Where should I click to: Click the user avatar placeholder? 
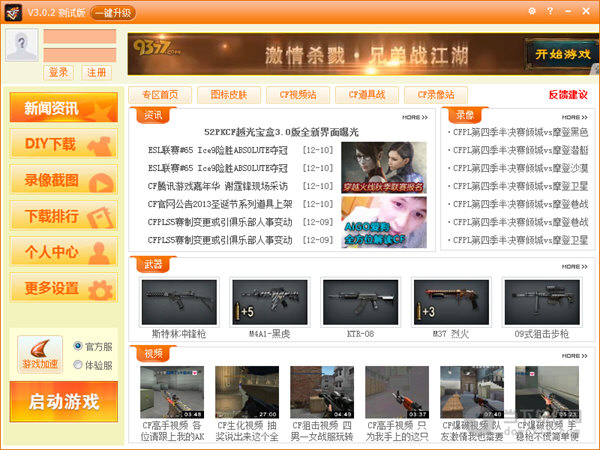tap(22, 45)
